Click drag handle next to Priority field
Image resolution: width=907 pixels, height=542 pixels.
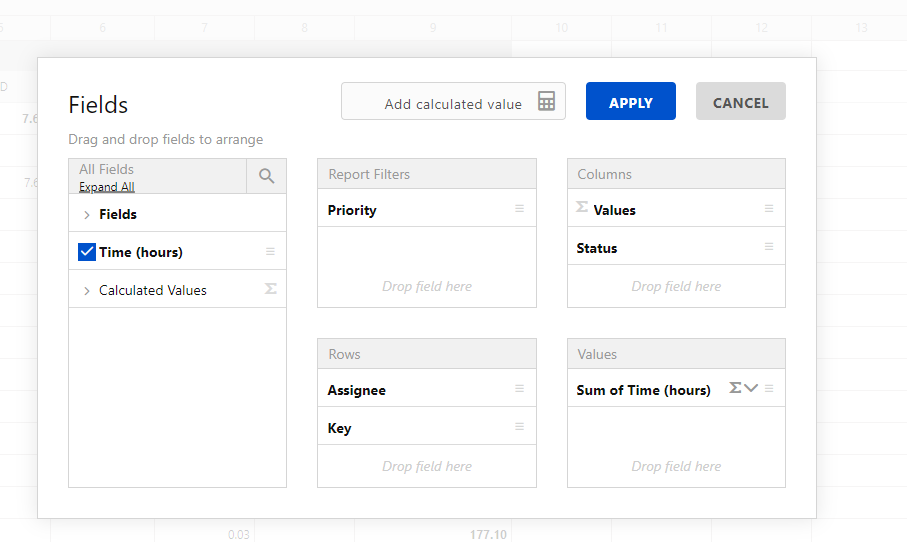point(519,209)
